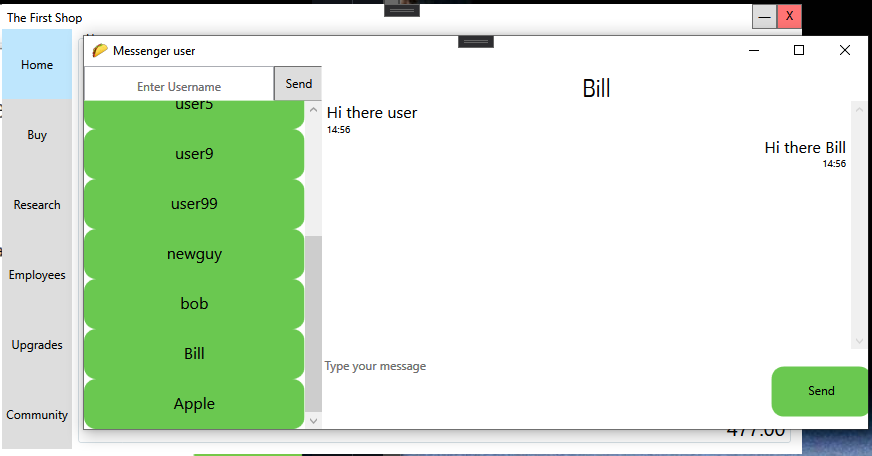Click the contact list scrollbar thumb
Image resolution: width=872 pixels, height=456 pixels.
point(313,324)
